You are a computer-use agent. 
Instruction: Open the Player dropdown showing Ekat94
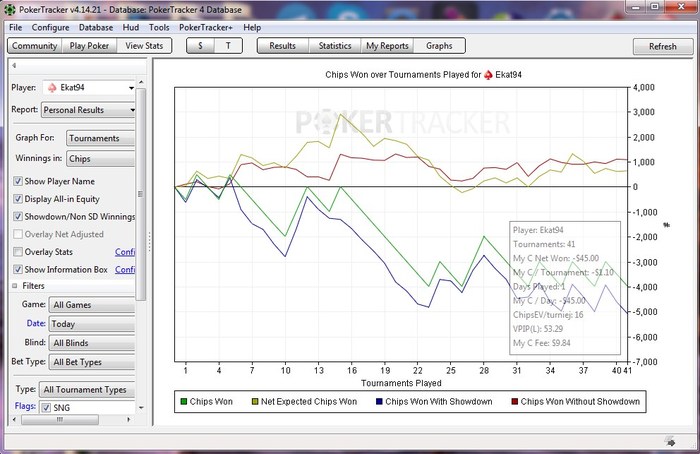[88, 87]
